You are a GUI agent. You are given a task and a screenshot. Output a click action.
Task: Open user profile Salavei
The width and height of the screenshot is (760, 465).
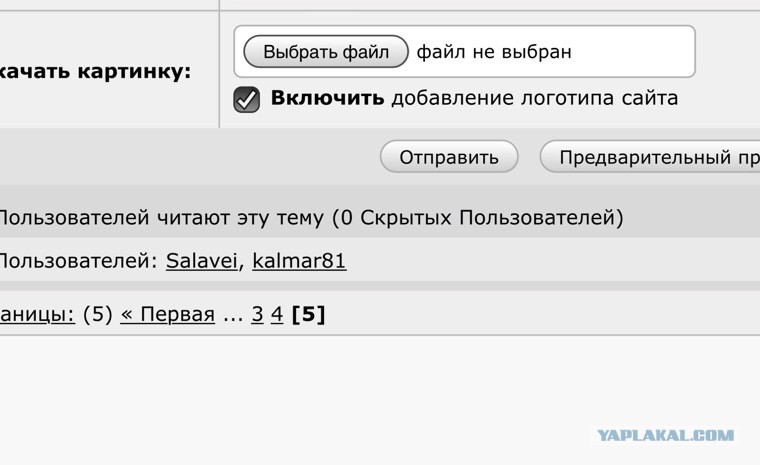pos(202,261)
